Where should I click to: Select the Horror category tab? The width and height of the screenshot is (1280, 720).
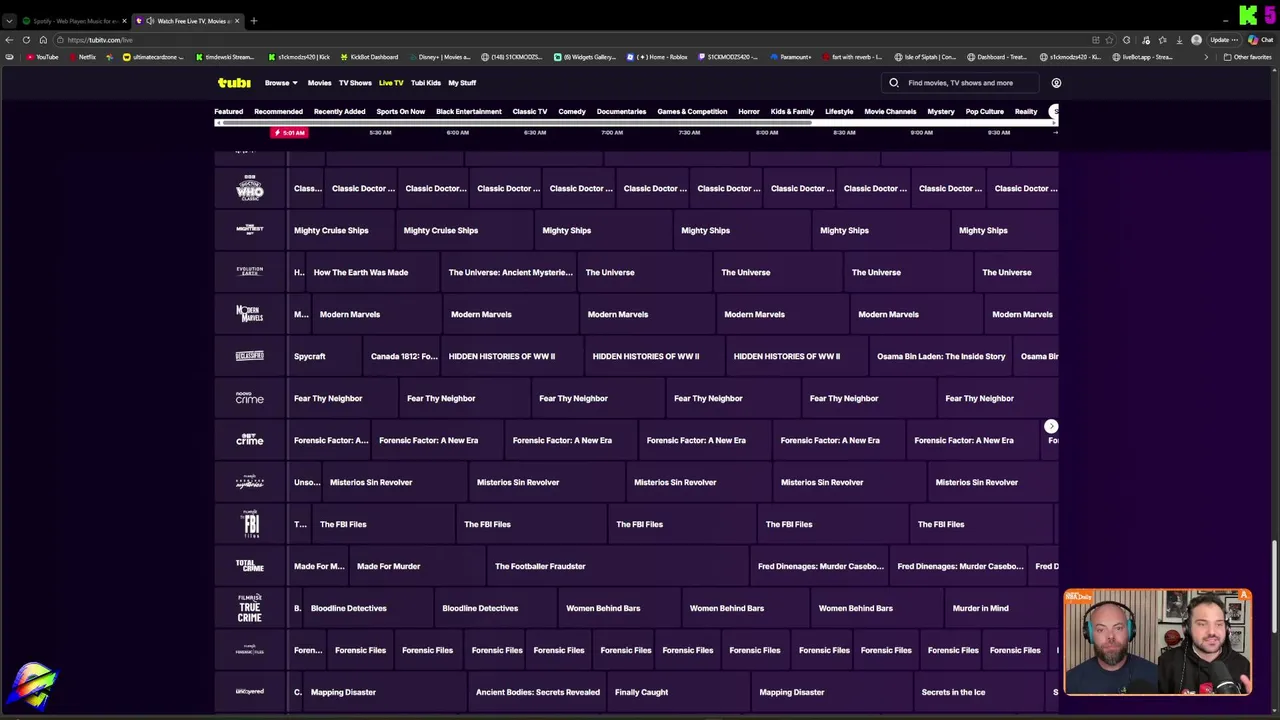point(749,112)
